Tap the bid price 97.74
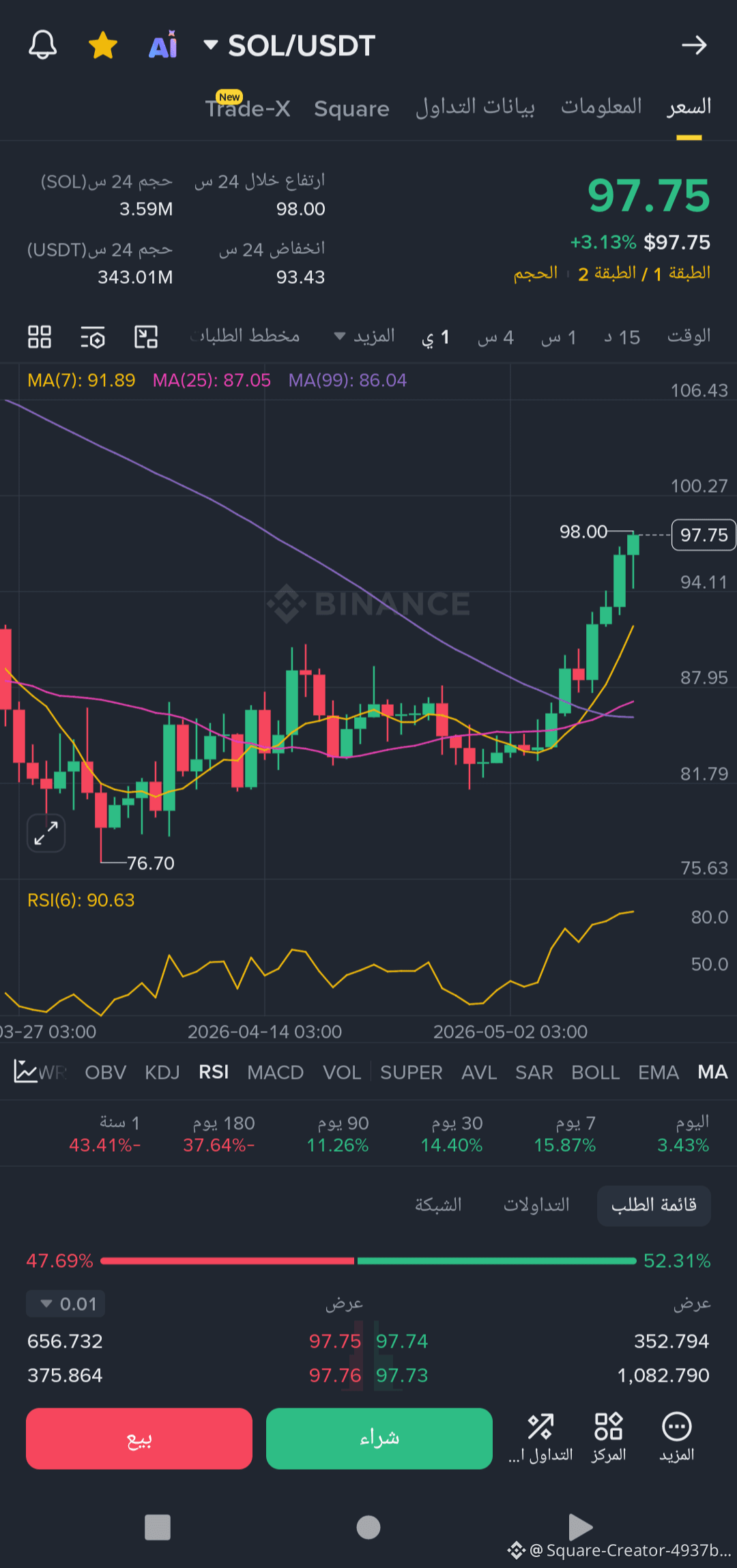Viewport: 737px width, 1568px height. point(402,1341)
